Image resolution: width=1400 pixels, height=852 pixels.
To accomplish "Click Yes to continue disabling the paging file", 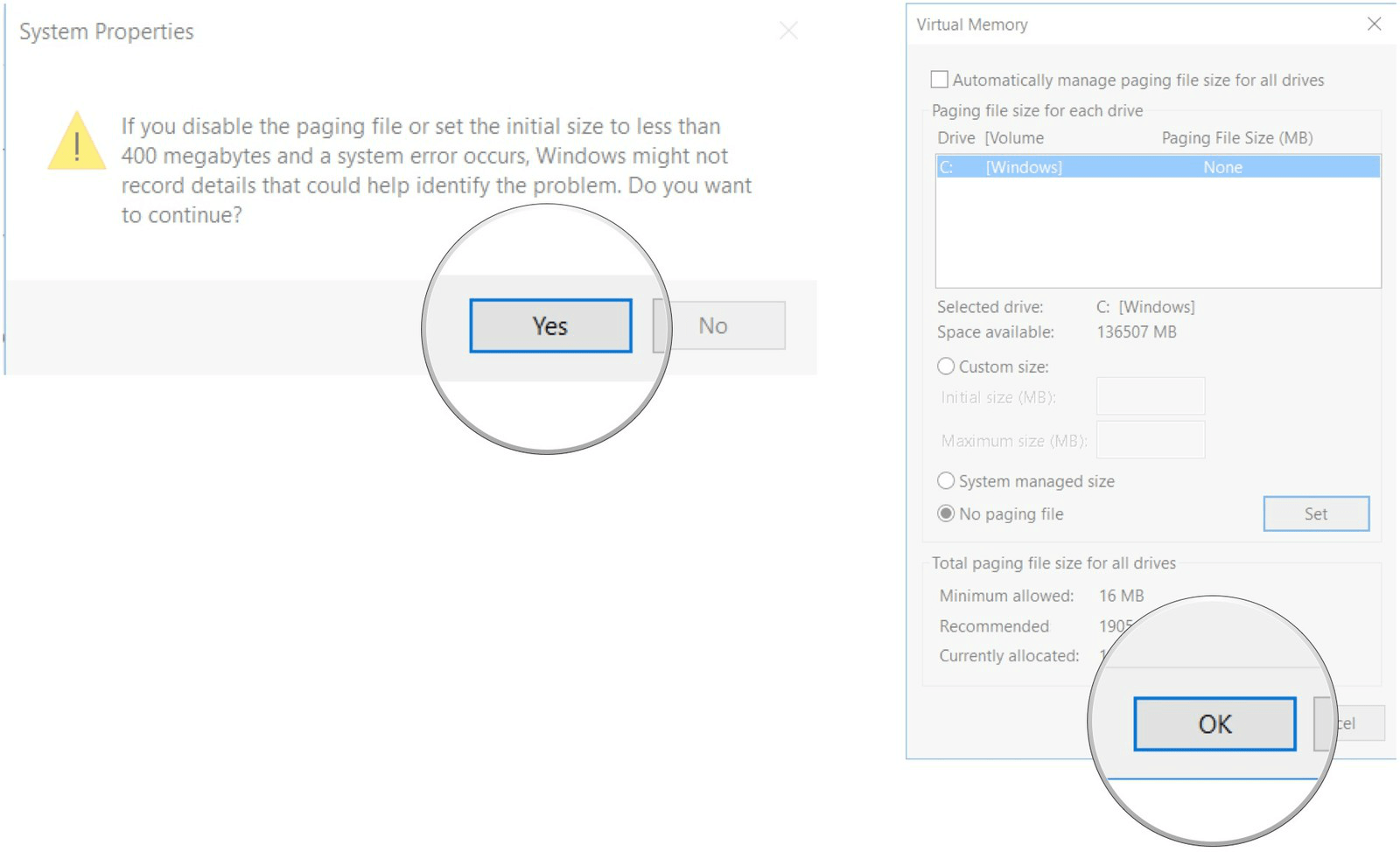I will [x=549, y=325].
